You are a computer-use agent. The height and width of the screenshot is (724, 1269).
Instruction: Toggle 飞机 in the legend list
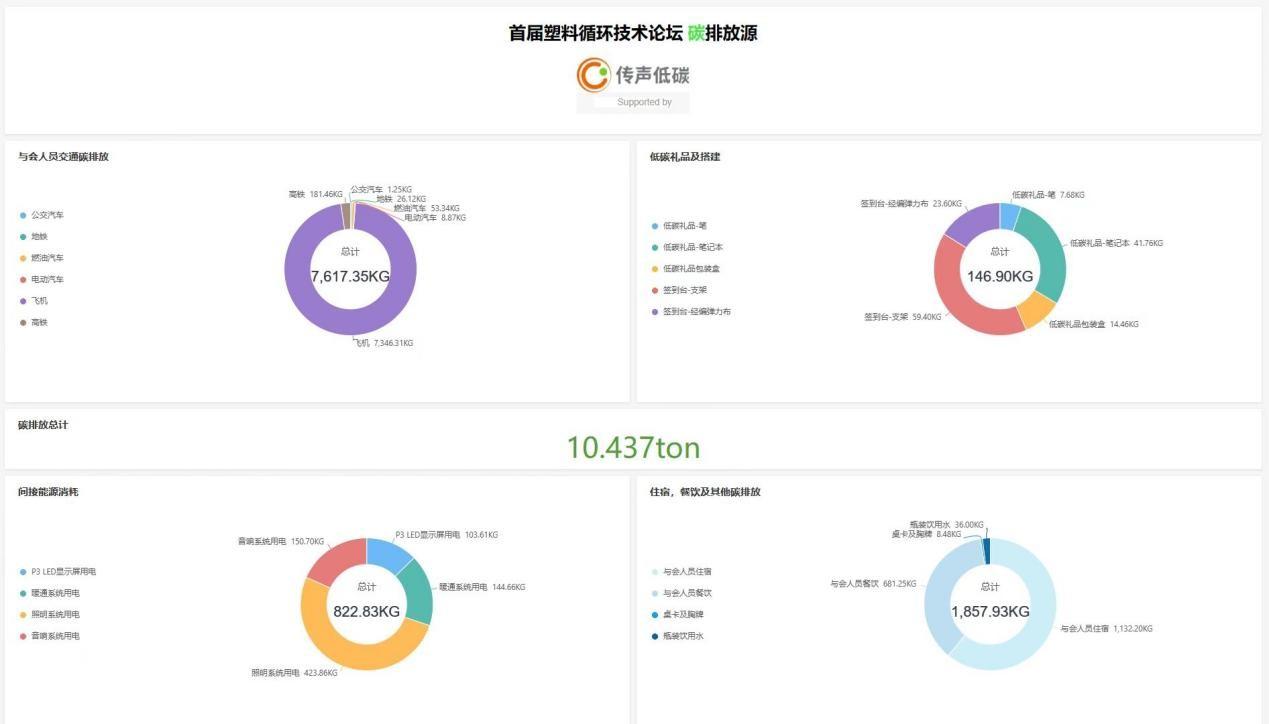tap(34, 301)
